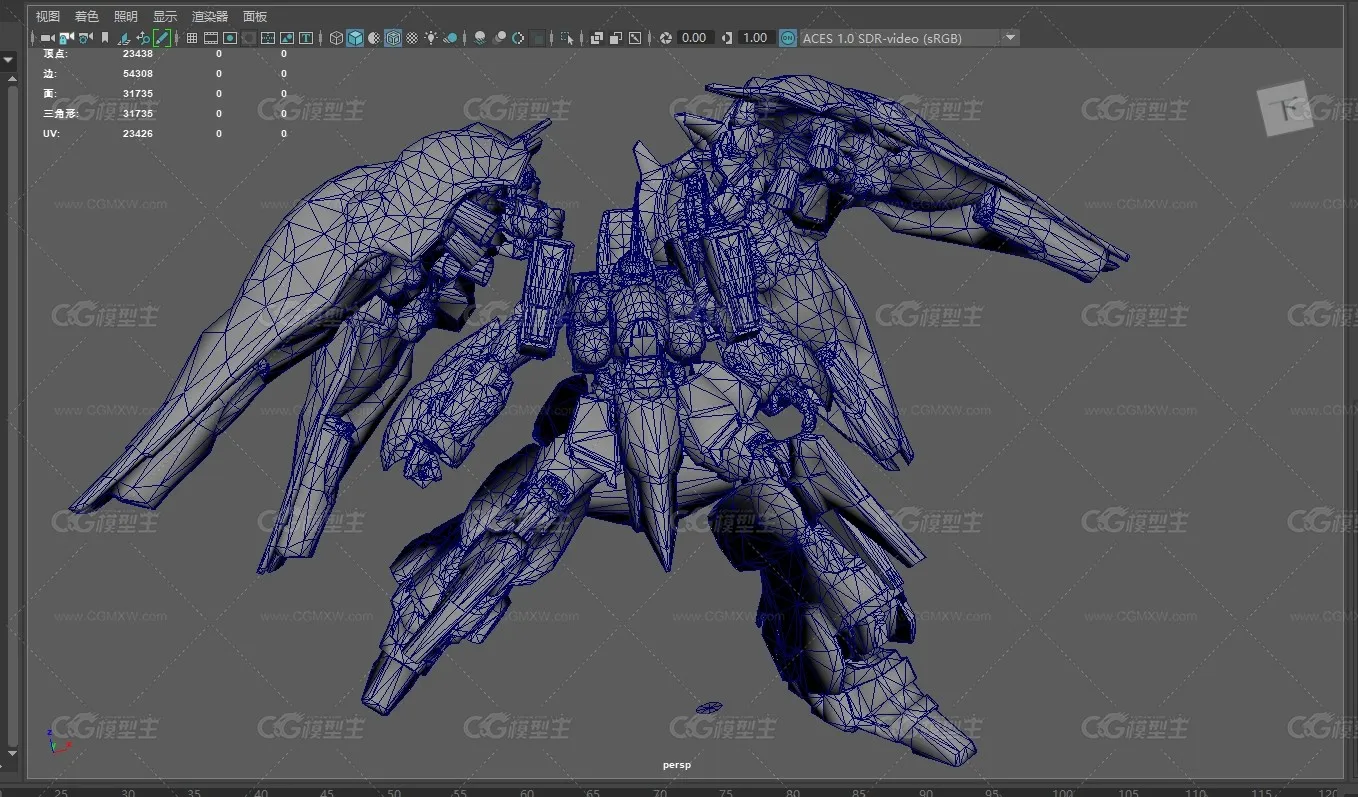Image resolution: width=1358 pixels, height=797 pixels.
Task: Select Smooth Shade All cube icon
Action: [x=355, y=38]
